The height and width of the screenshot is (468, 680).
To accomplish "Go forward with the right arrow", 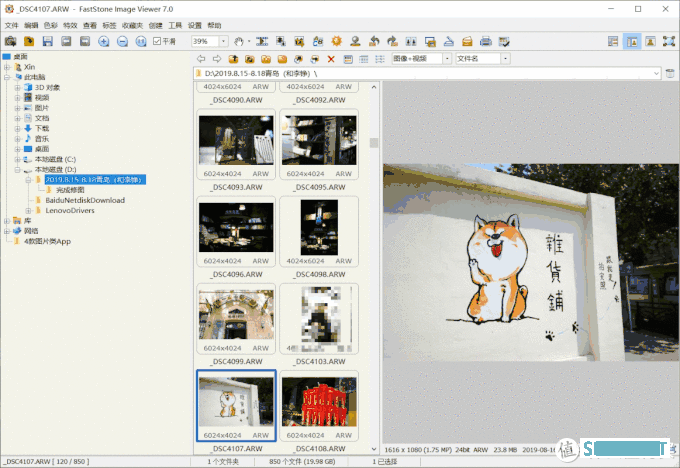I will (x=217, y=59).
